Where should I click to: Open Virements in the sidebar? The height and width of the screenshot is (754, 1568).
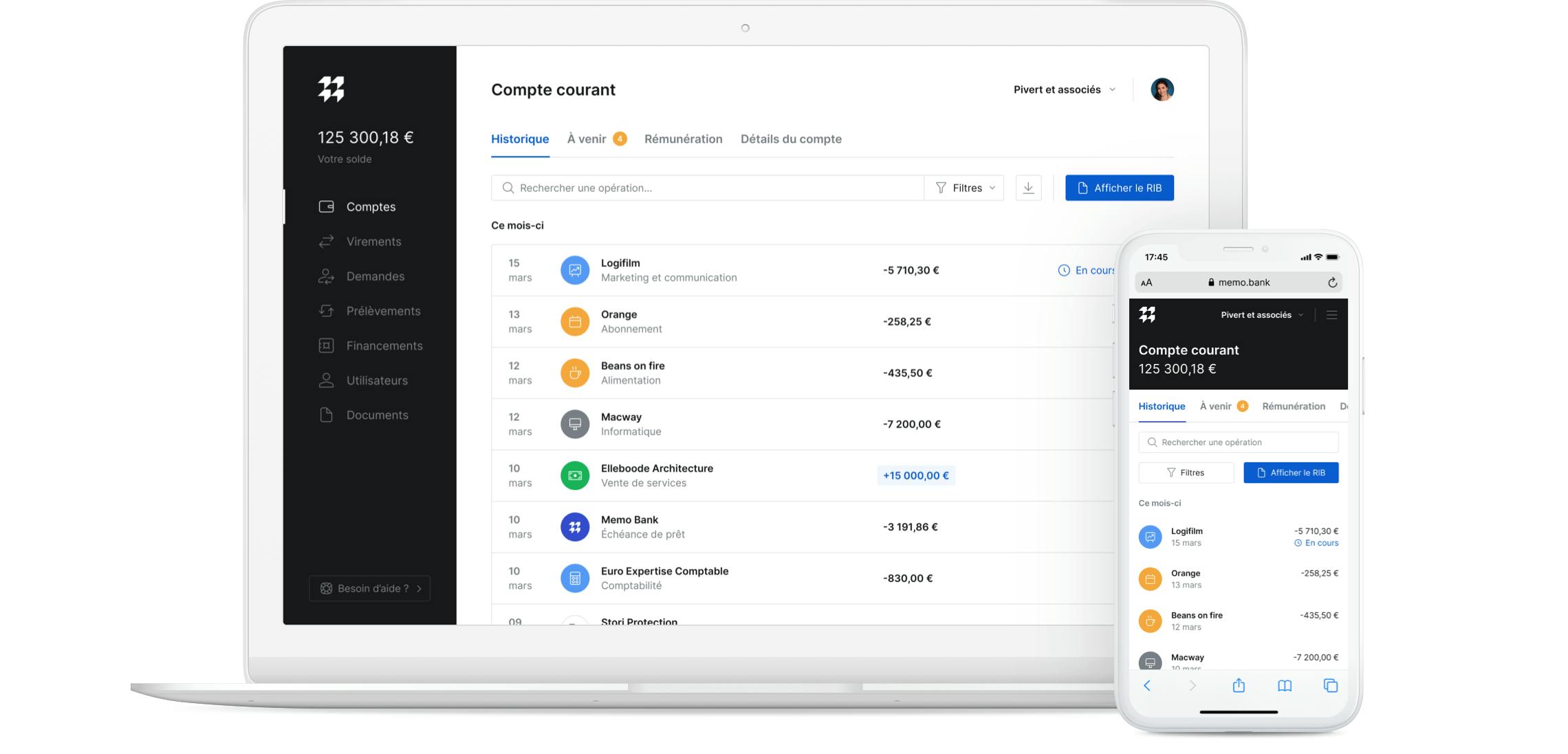[x=370, y=241]
